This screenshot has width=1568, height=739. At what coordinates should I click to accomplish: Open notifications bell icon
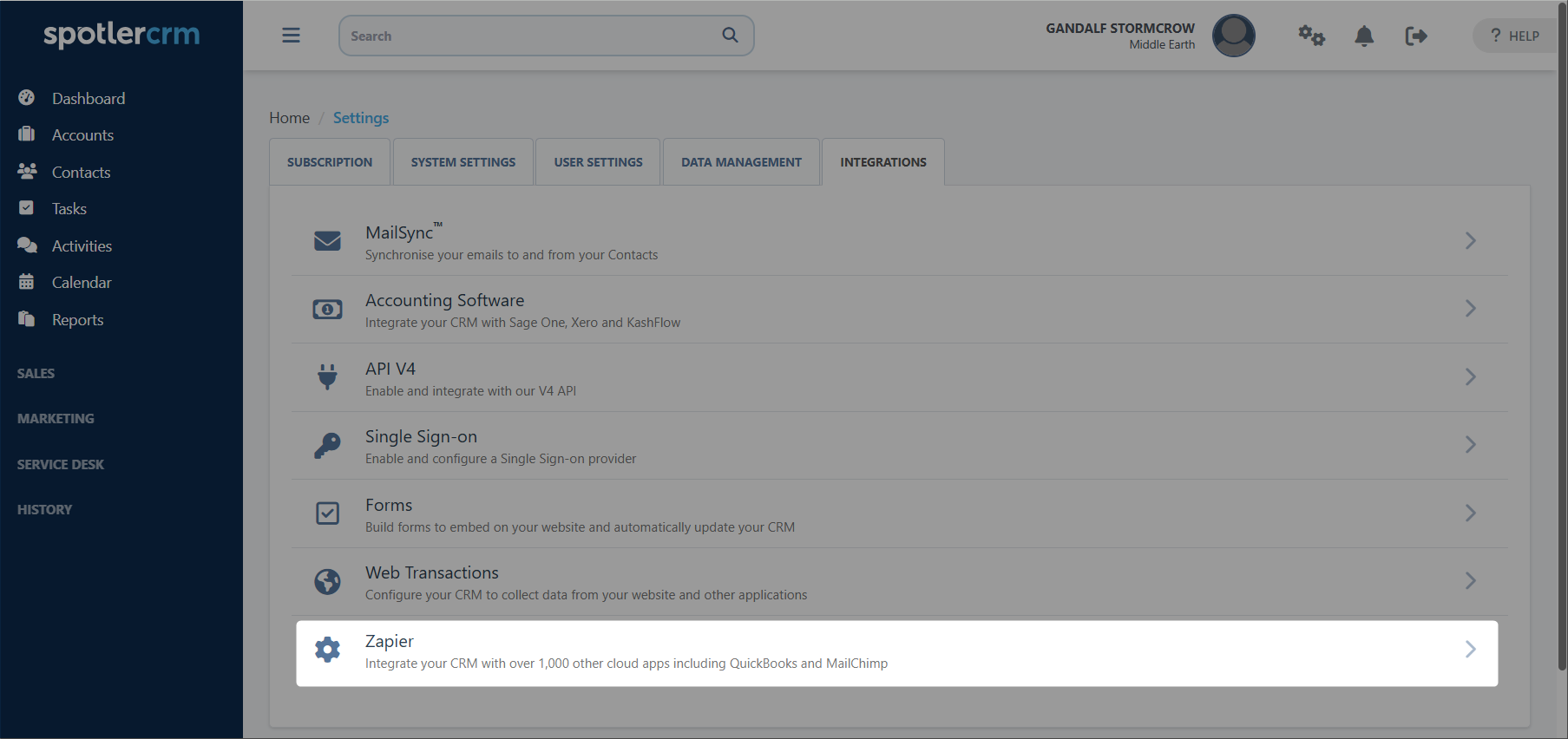(1364, 36)
